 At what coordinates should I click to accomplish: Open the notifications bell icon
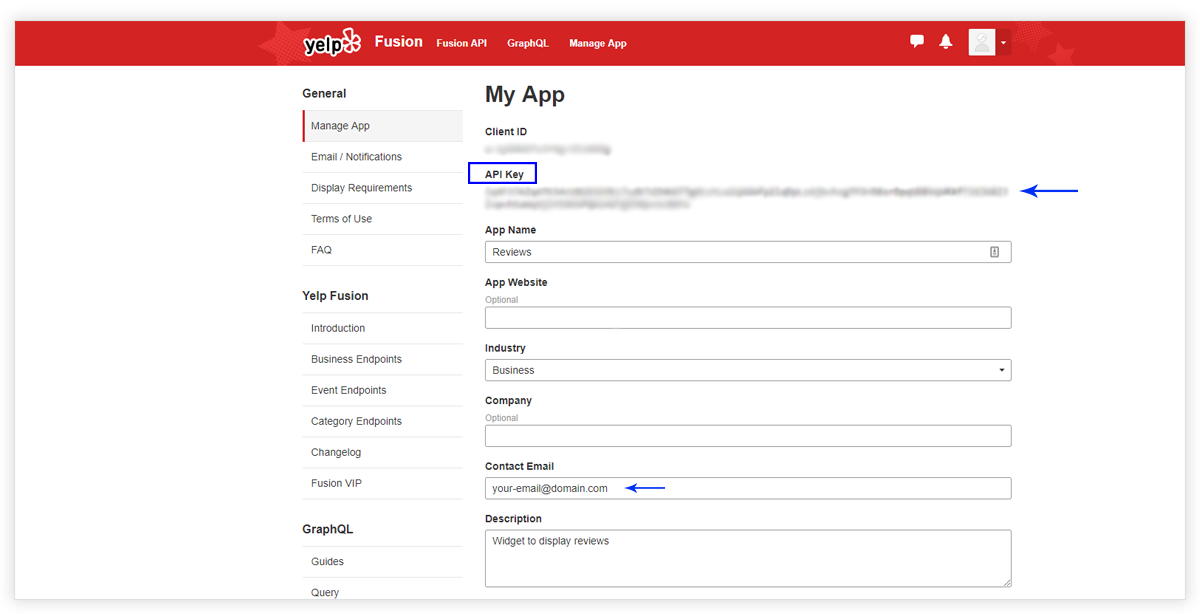tap(946, 42)
